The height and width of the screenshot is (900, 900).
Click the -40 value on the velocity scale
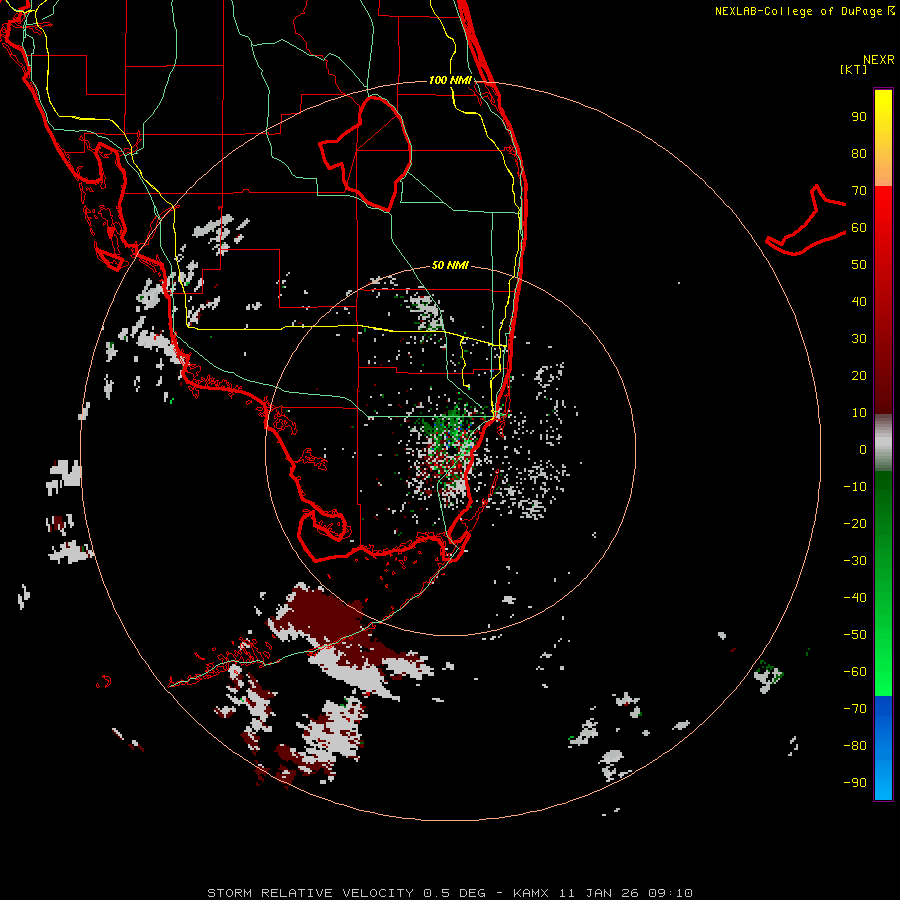tap(855, 598)
